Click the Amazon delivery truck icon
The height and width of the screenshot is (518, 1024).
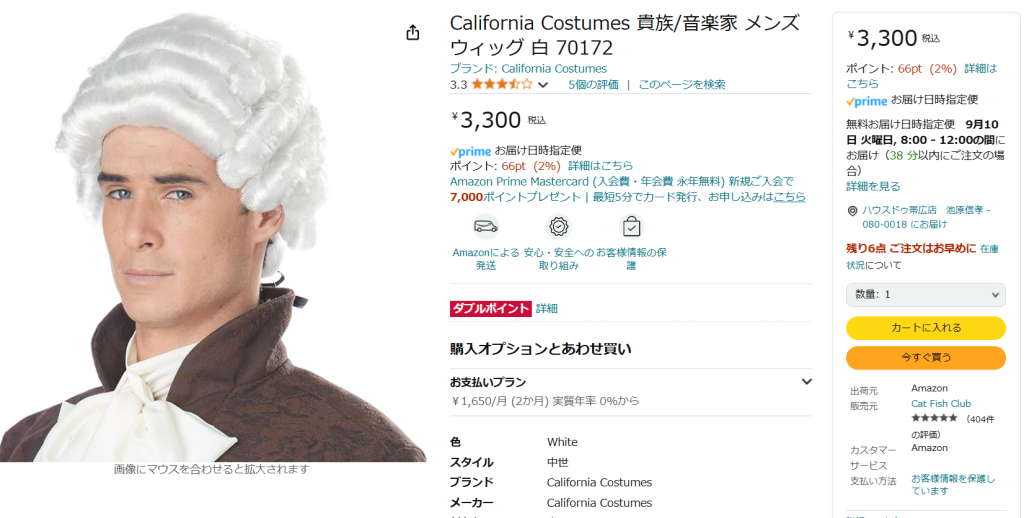pos(486,227)
